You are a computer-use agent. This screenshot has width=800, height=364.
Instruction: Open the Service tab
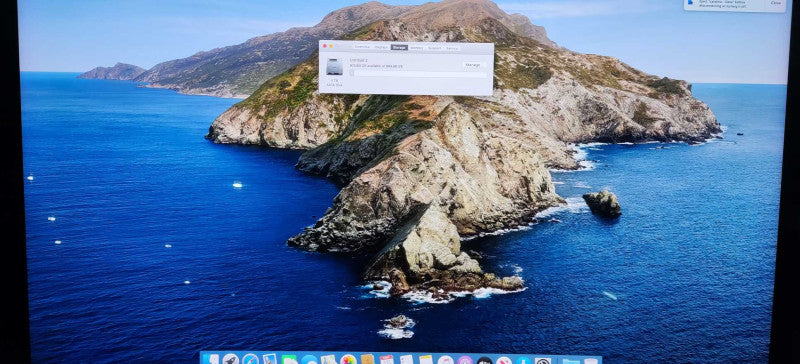click(453, 48)
